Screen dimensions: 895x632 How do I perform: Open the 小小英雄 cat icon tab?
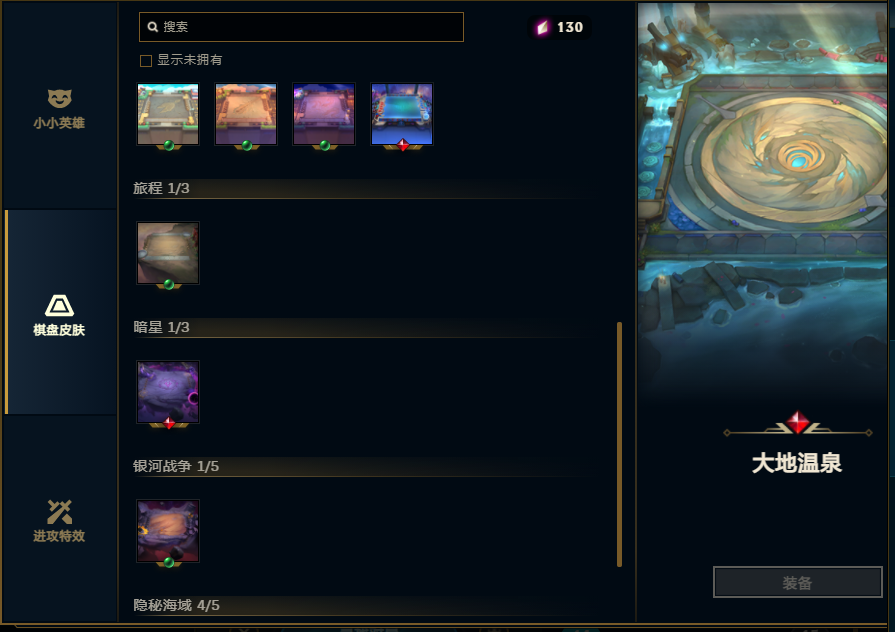[x=59, y=108]
